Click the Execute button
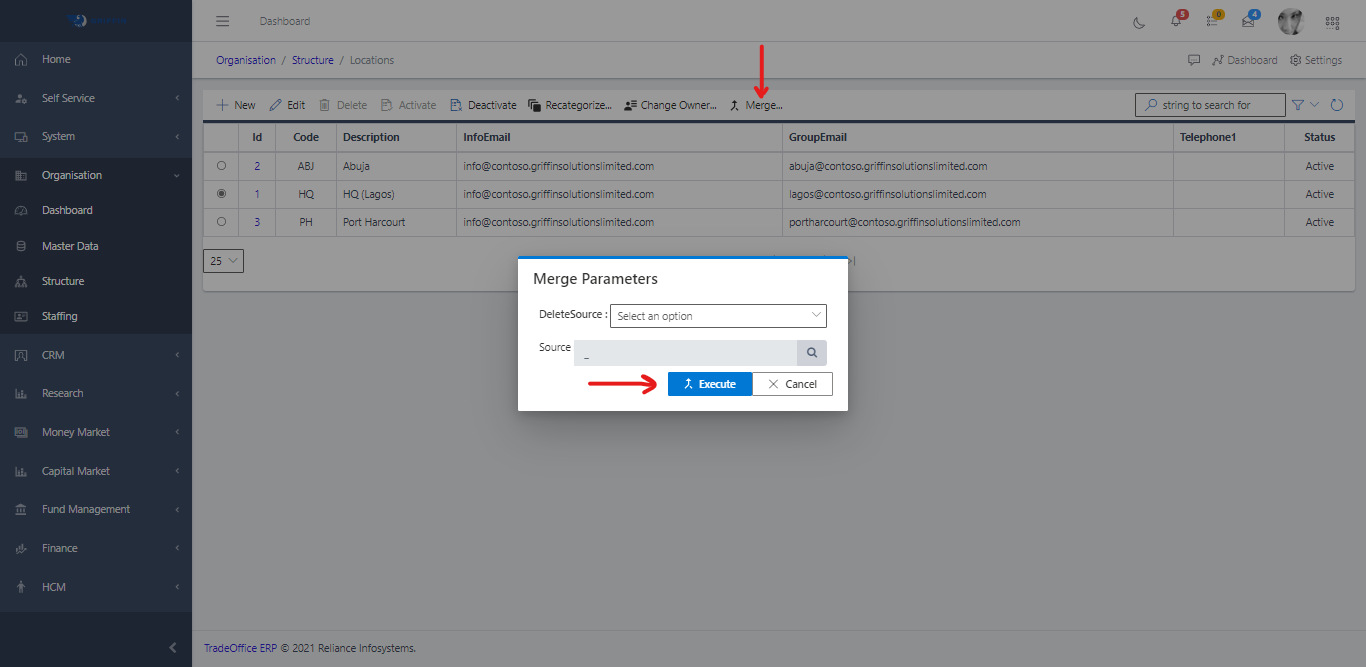The width and height of the screenshot is (1366, 667). pyautogui.click(x=709, y=384)
